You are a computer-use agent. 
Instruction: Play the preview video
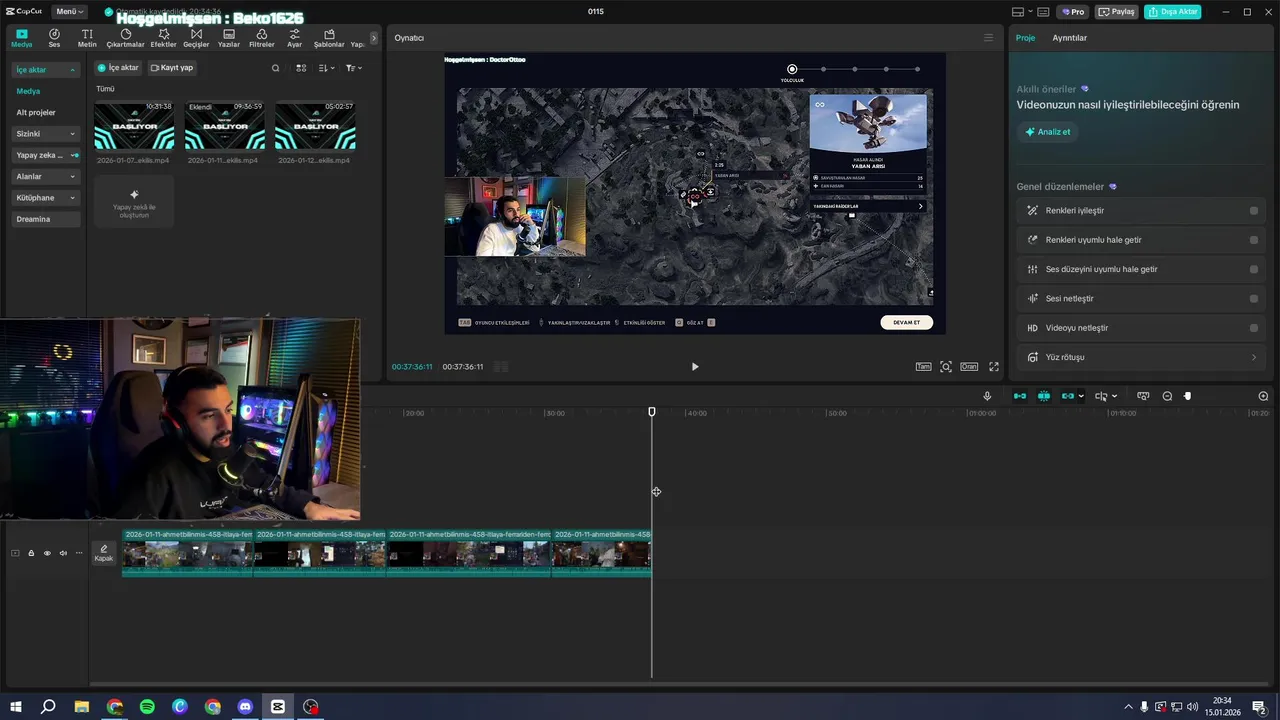tap(695, 367)
